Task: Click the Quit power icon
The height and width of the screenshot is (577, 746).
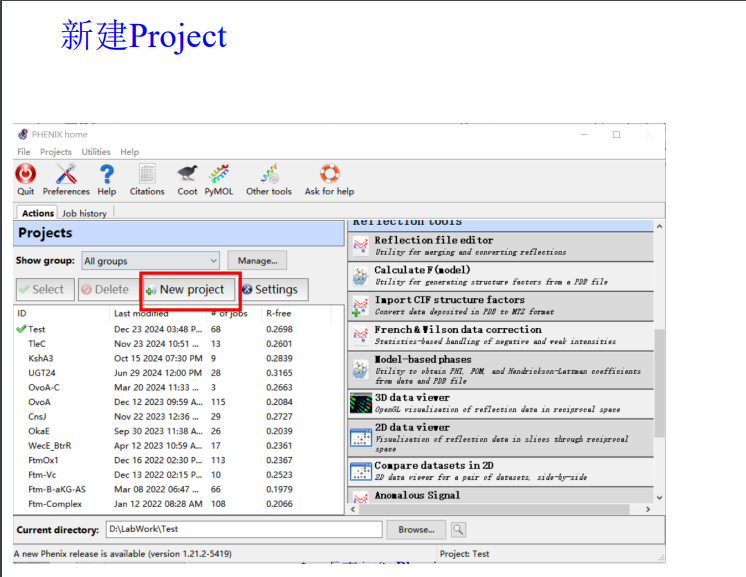Action: click(x=25, y=174)
